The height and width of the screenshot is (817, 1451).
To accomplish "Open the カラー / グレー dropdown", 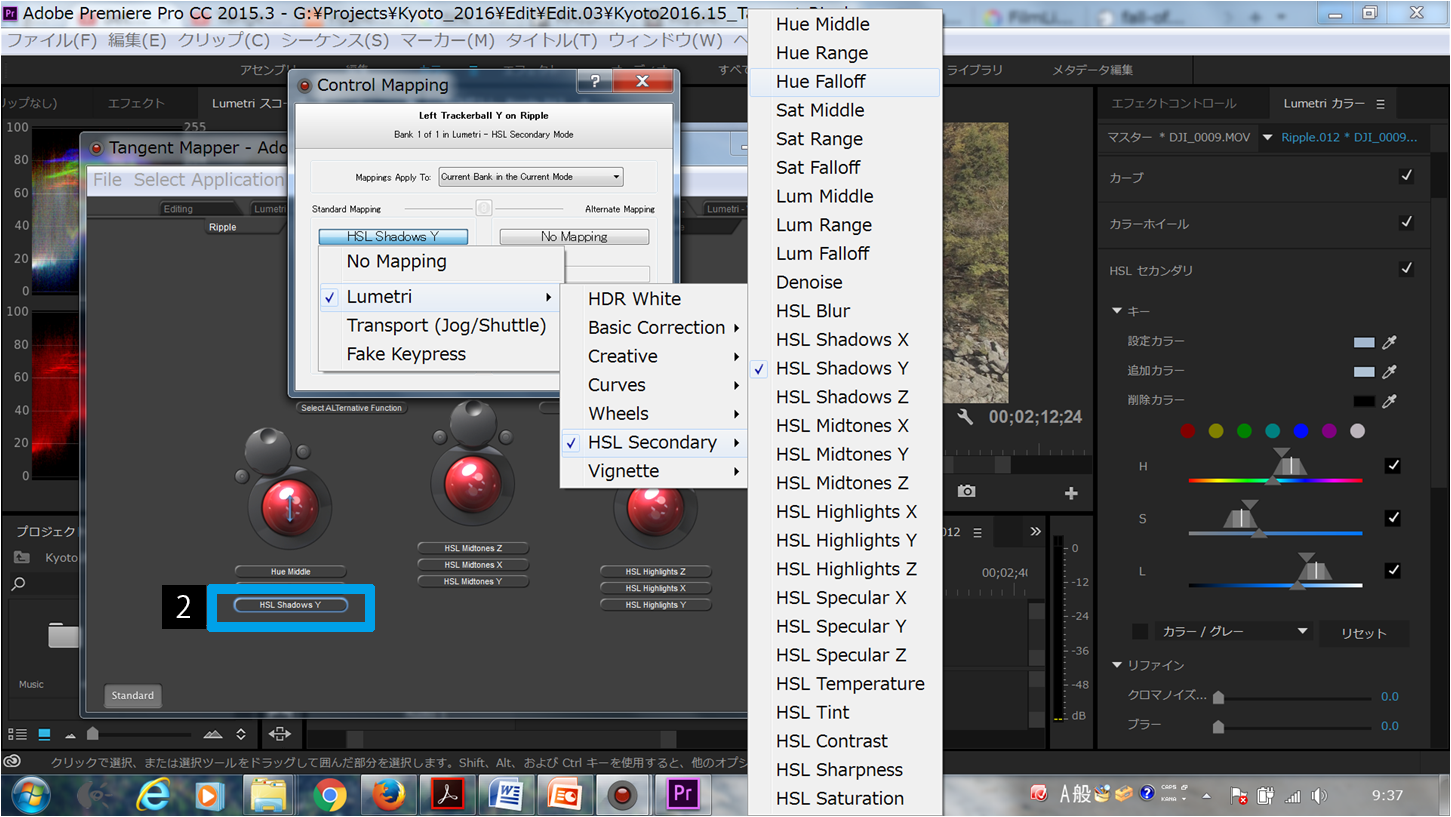I will pyautogui.click(x=1233, y=631).
